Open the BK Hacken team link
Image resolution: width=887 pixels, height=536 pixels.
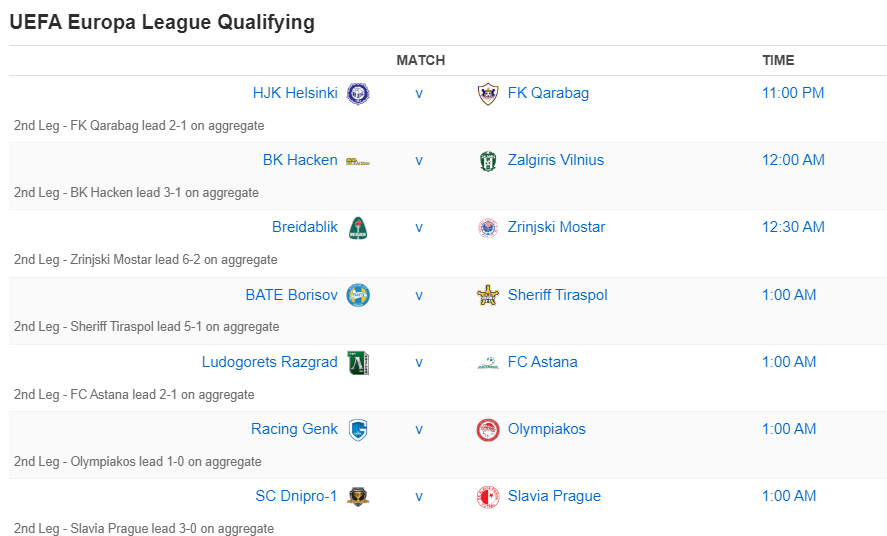click(300, 160)
